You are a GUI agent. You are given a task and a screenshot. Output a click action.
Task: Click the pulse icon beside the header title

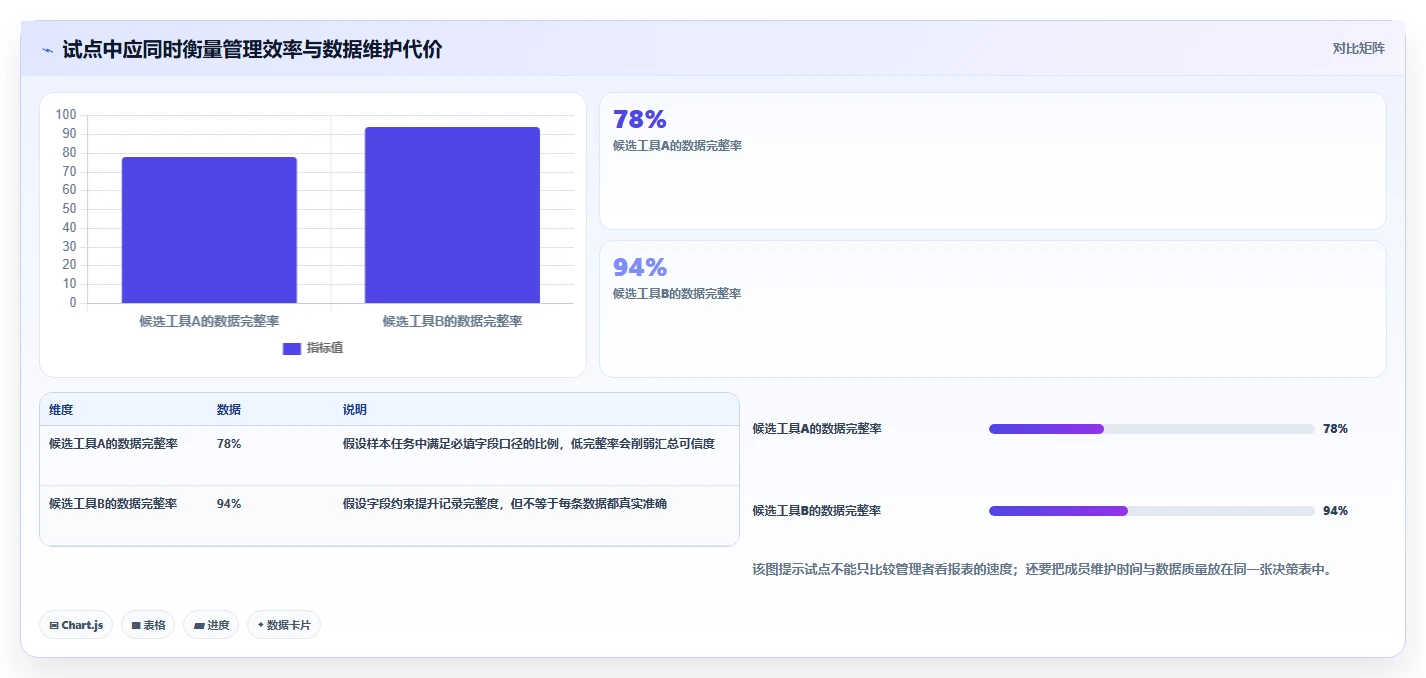point(48,50)
